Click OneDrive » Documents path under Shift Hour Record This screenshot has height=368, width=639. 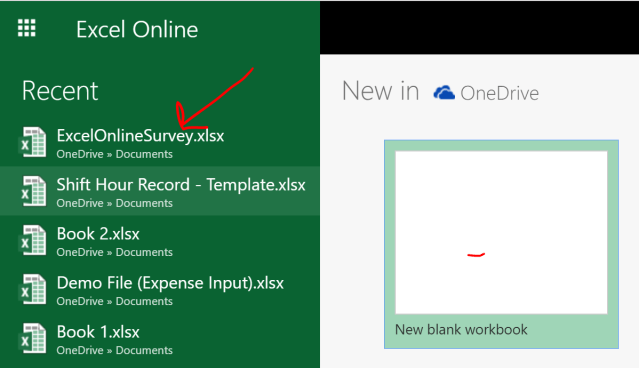coord(115,203)
